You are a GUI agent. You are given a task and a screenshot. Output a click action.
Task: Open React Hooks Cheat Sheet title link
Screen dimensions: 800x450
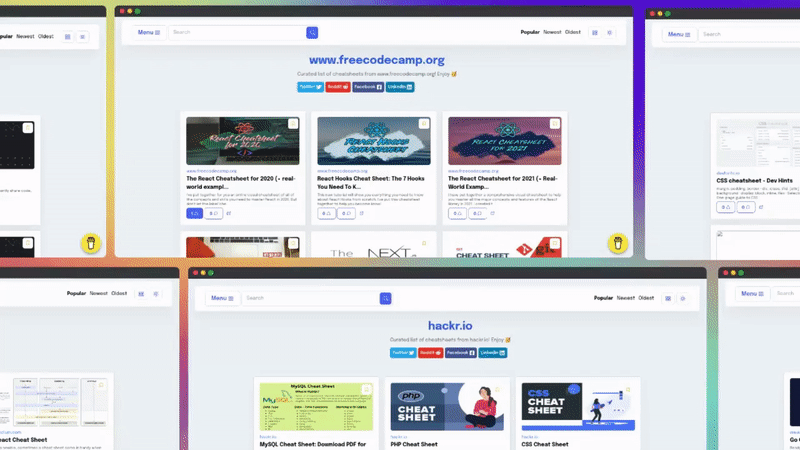[371, 183]
